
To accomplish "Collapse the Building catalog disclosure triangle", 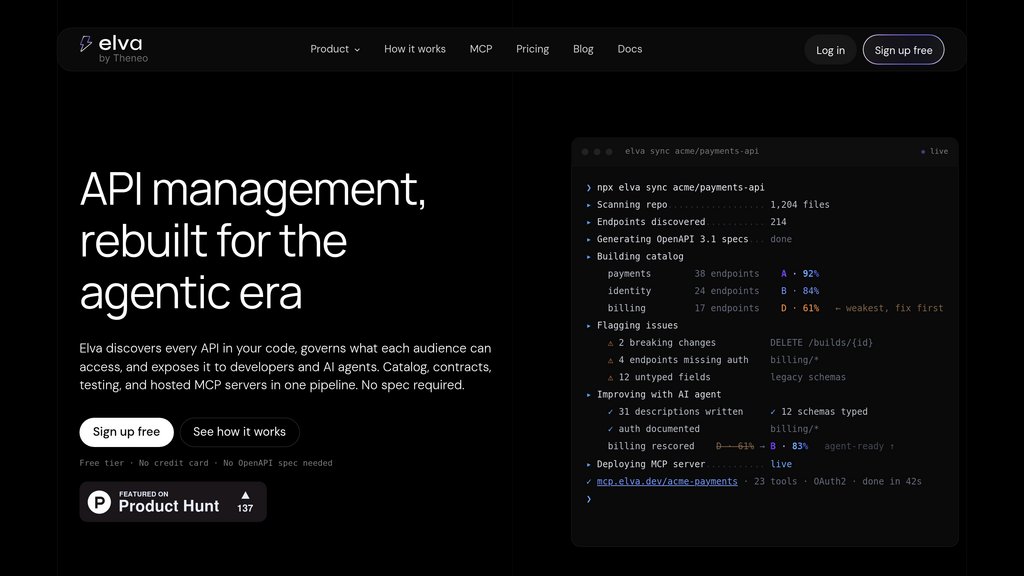I will pos(588,257).
